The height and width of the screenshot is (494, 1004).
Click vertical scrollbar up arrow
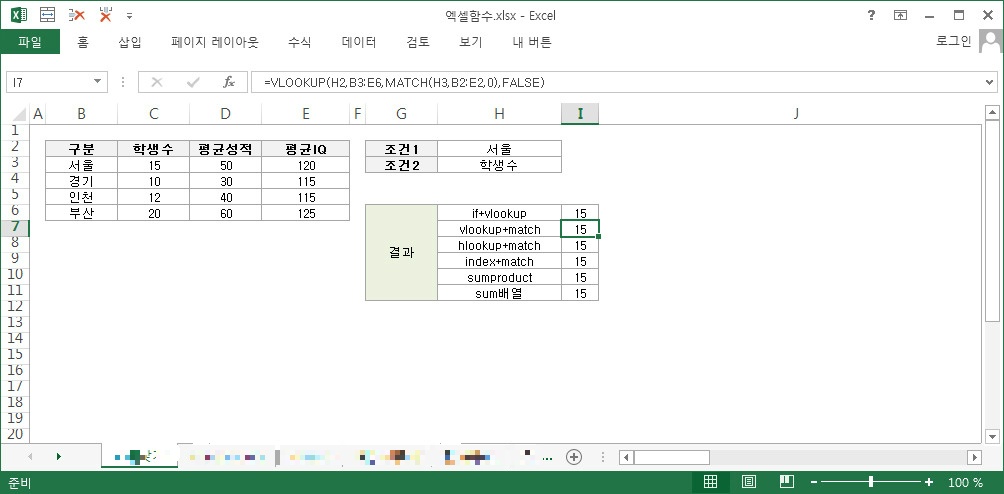[x=992, y=114]
